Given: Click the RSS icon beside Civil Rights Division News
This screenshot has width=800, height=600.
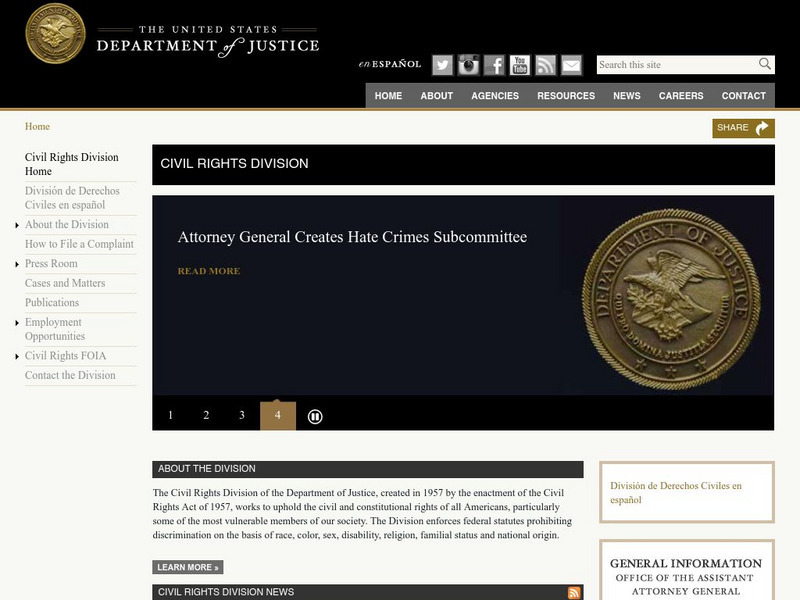Looking at the screenshot, I should [576, 592].
